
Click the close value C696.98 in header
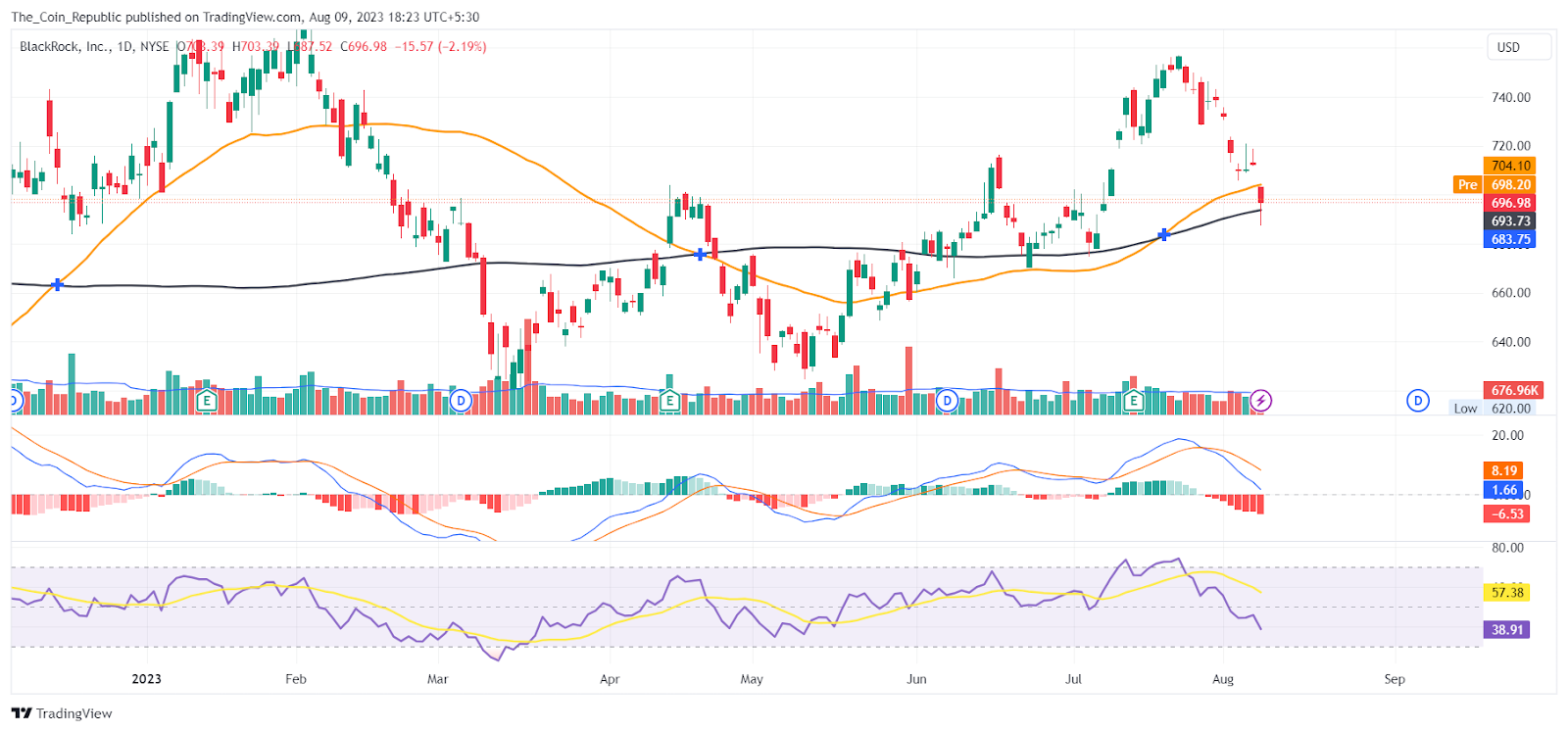(364, 46)
